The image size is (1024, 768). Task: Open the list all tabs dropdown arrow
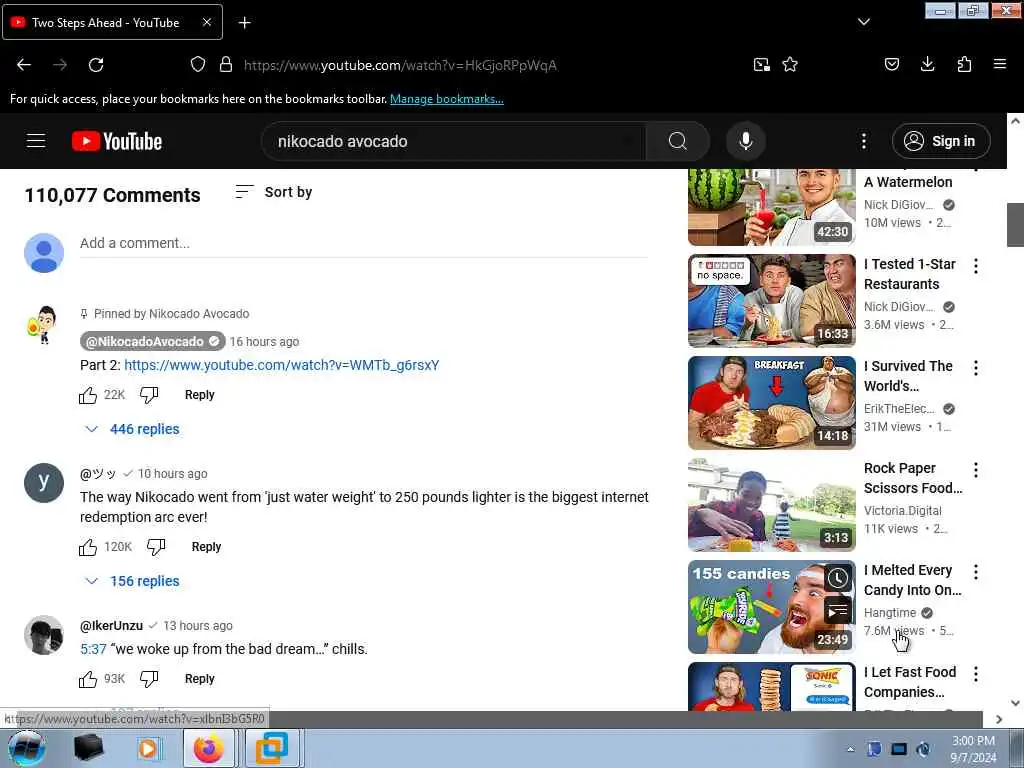click(864, 22)
